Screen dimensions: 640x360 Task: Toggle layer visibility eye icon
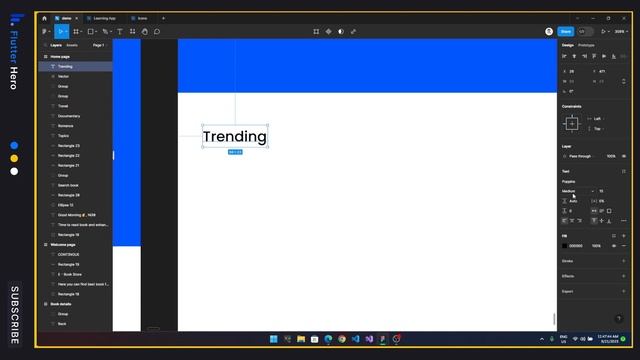click(x=624, y=156)
